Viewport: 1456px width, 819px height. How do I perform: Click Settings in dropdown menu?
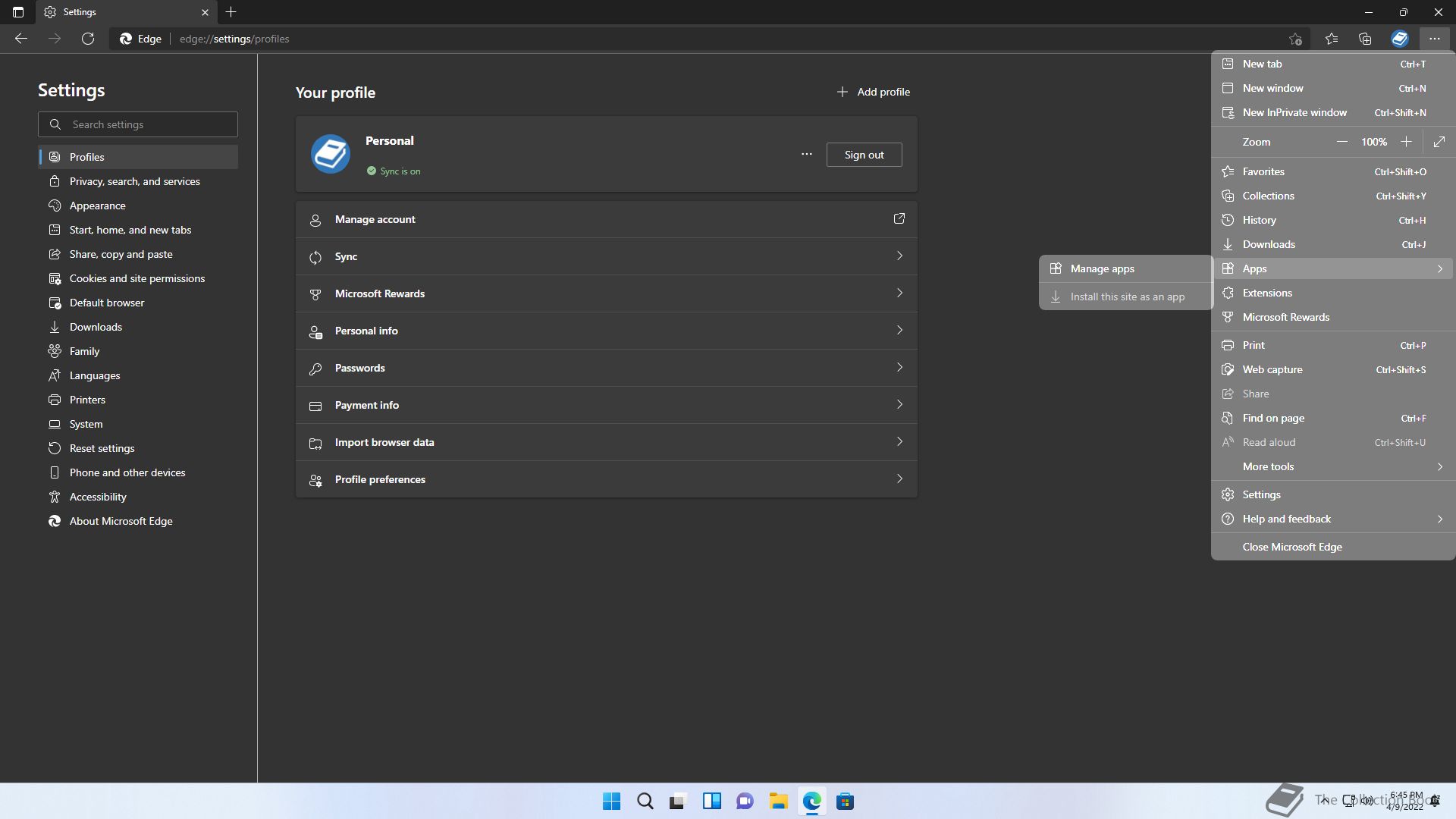(x=1333, y=494)
